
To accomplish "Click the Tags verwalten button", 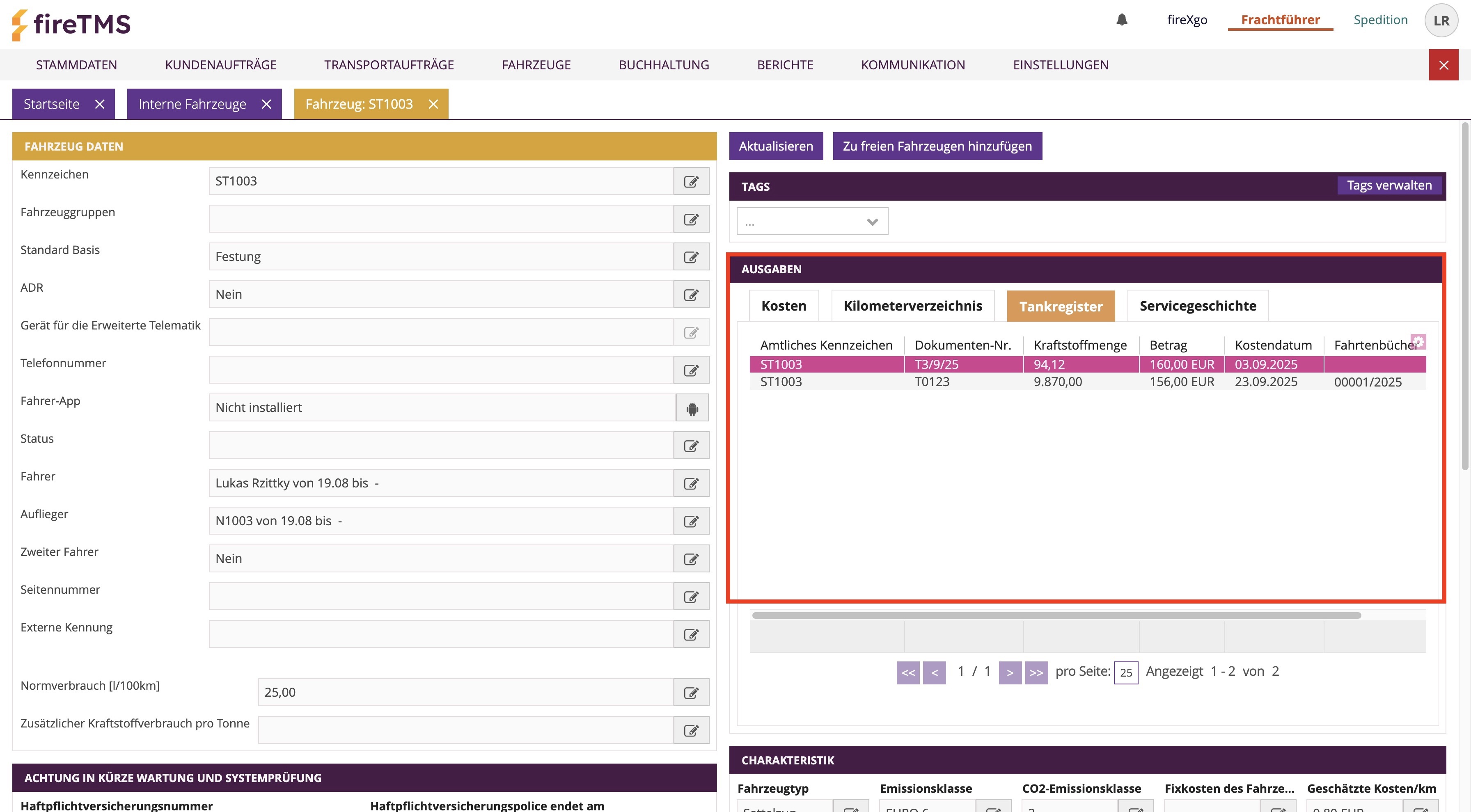I will pos(1389,185).
